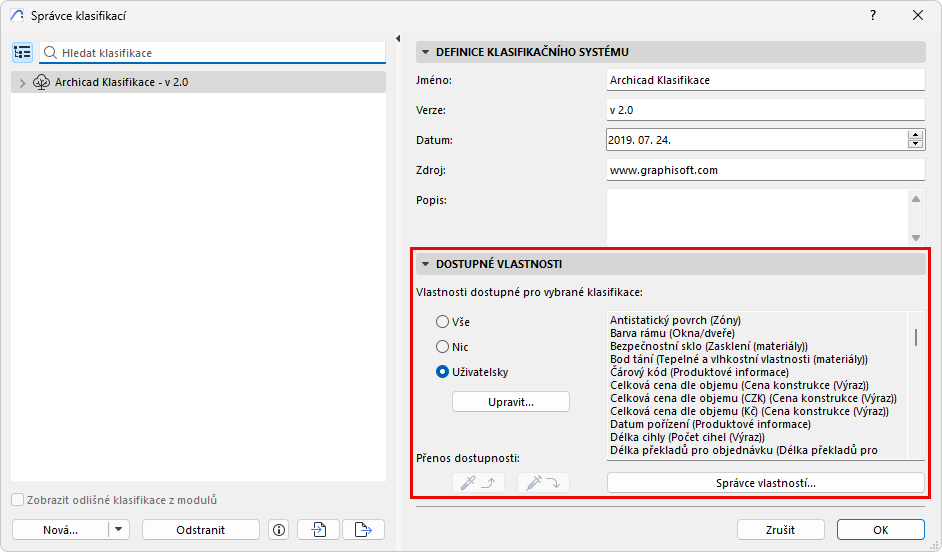Collapse Dostupné vlastnosti section

point(425,264)
